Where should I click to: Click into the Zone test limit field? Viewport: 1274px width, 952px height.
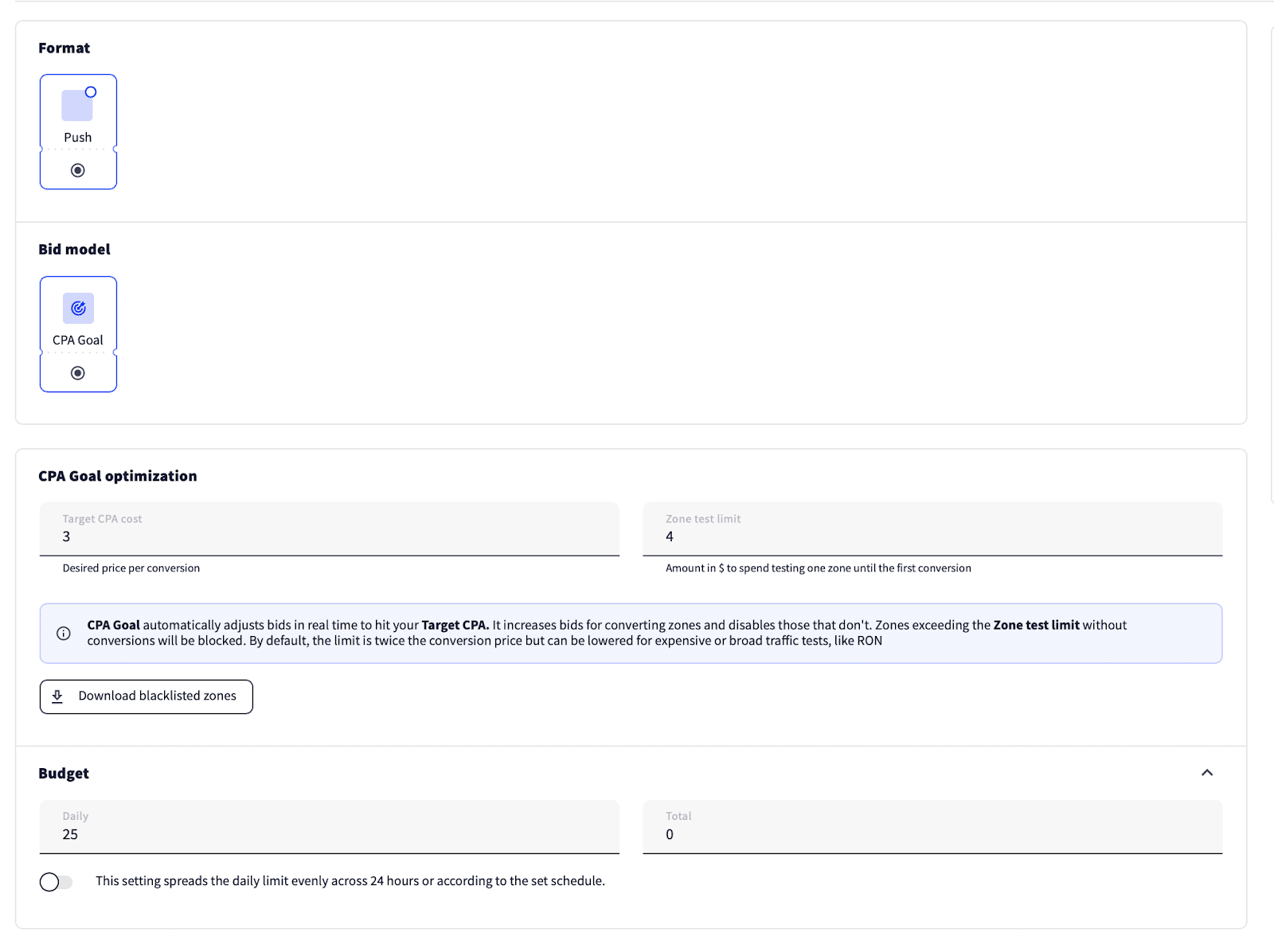[932, 536]
